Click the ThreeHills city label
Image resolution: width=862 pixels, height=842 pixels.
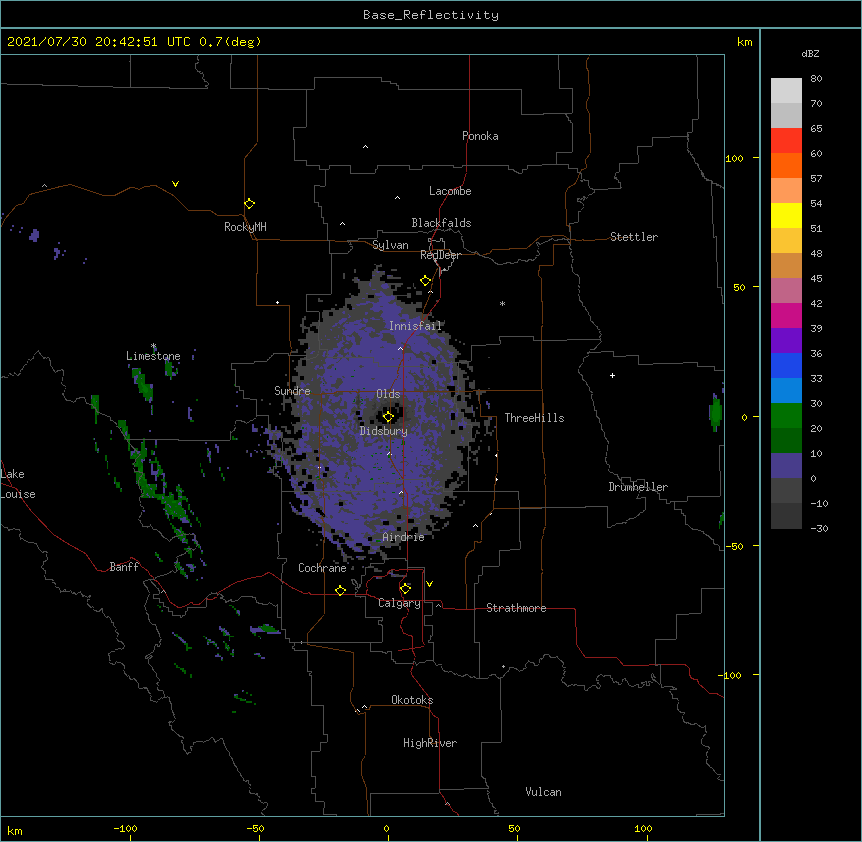pyautogui.click(x=534, y=418)
